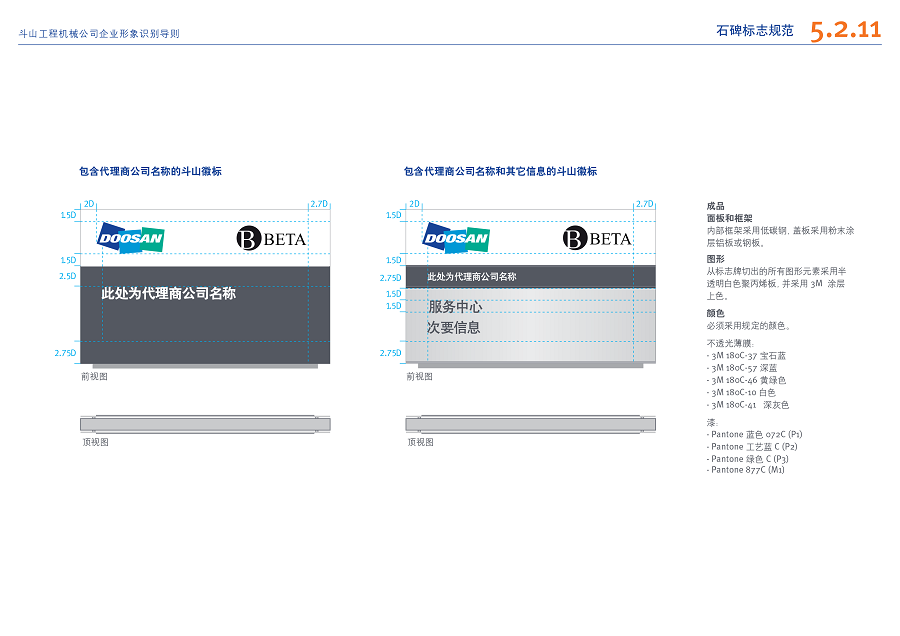The height and width of the screenshot is (636, 900).
Task: Click heading 包含代理商公司名称的斗山徽标
Action: [x=150, y=171]
